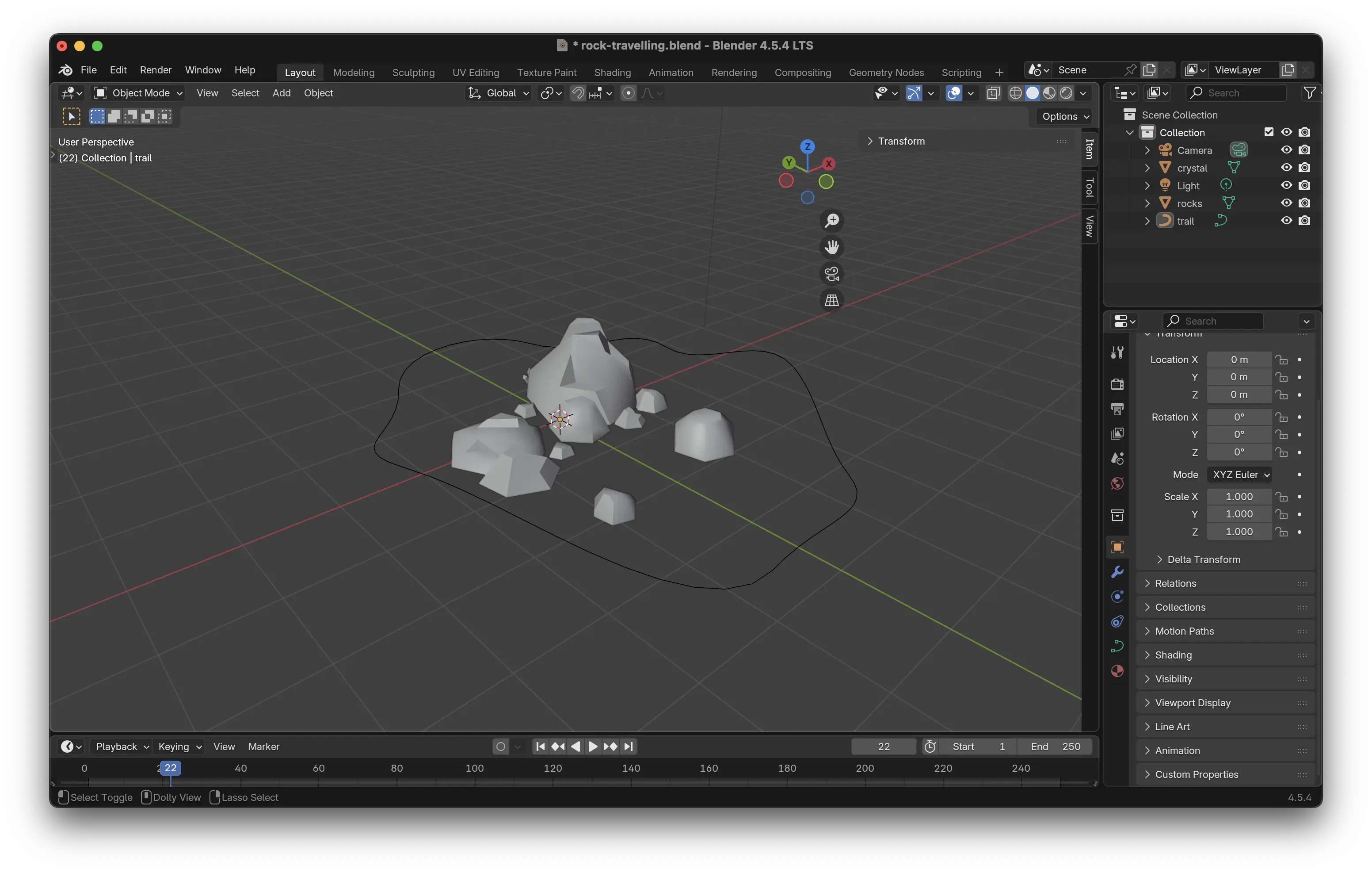Open the Modifiers wrench properties tab
Viewport: 1372px width, 873px height.
point(1117,572)
